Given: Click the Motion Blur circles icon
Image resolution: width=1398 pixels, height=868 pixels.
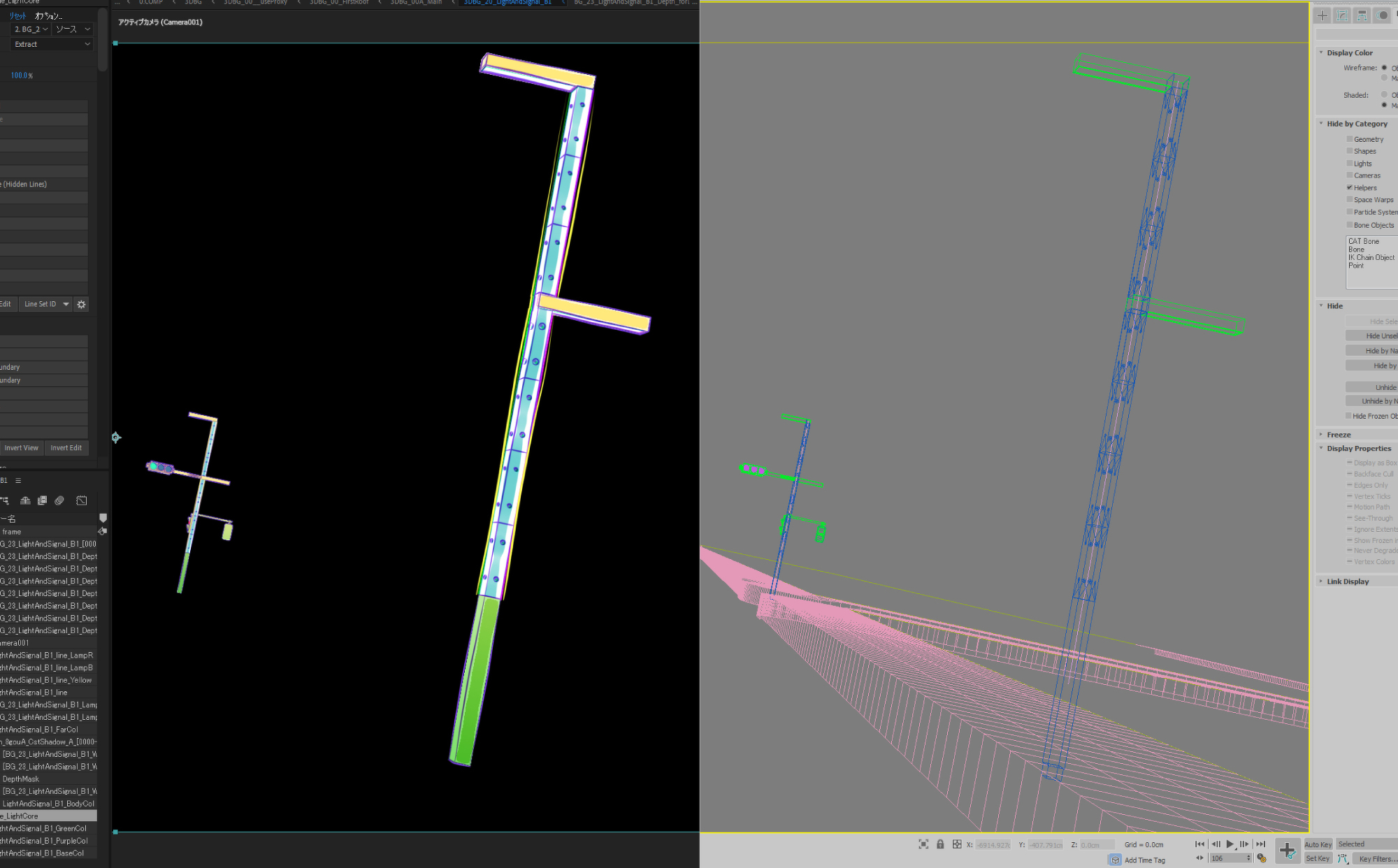Looking at the screenshot, I should [59, 500].
